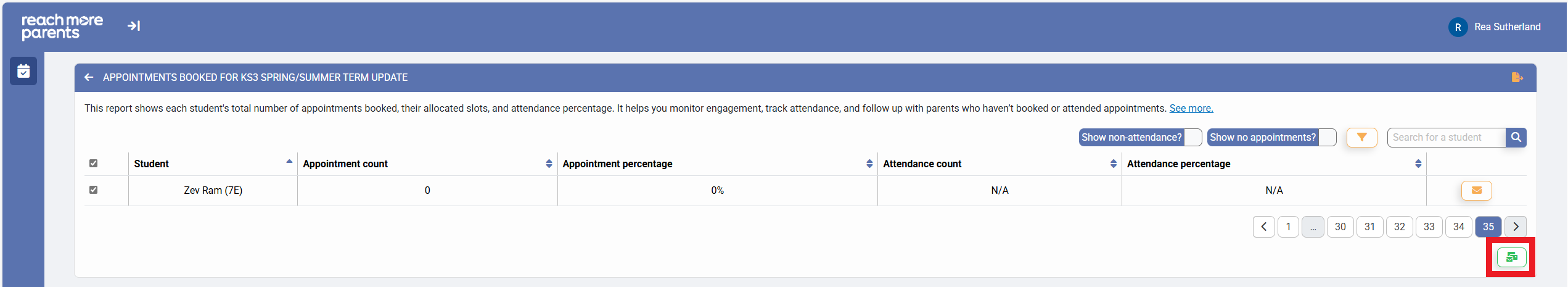This screenshot has width=1568, height=287.
Task: Click the search magnifier button
Action: click(x=1516, y=138)
